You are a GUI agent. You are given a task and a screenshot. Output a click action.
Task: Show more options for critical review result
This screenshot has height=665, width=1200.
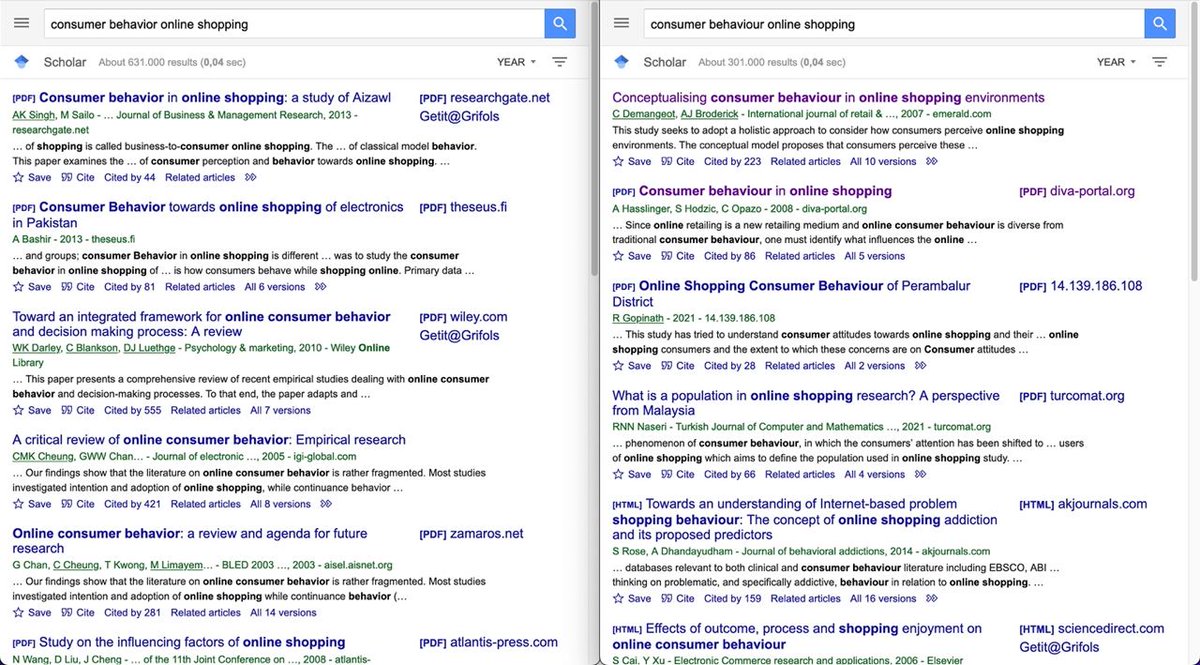click(326, 504)
